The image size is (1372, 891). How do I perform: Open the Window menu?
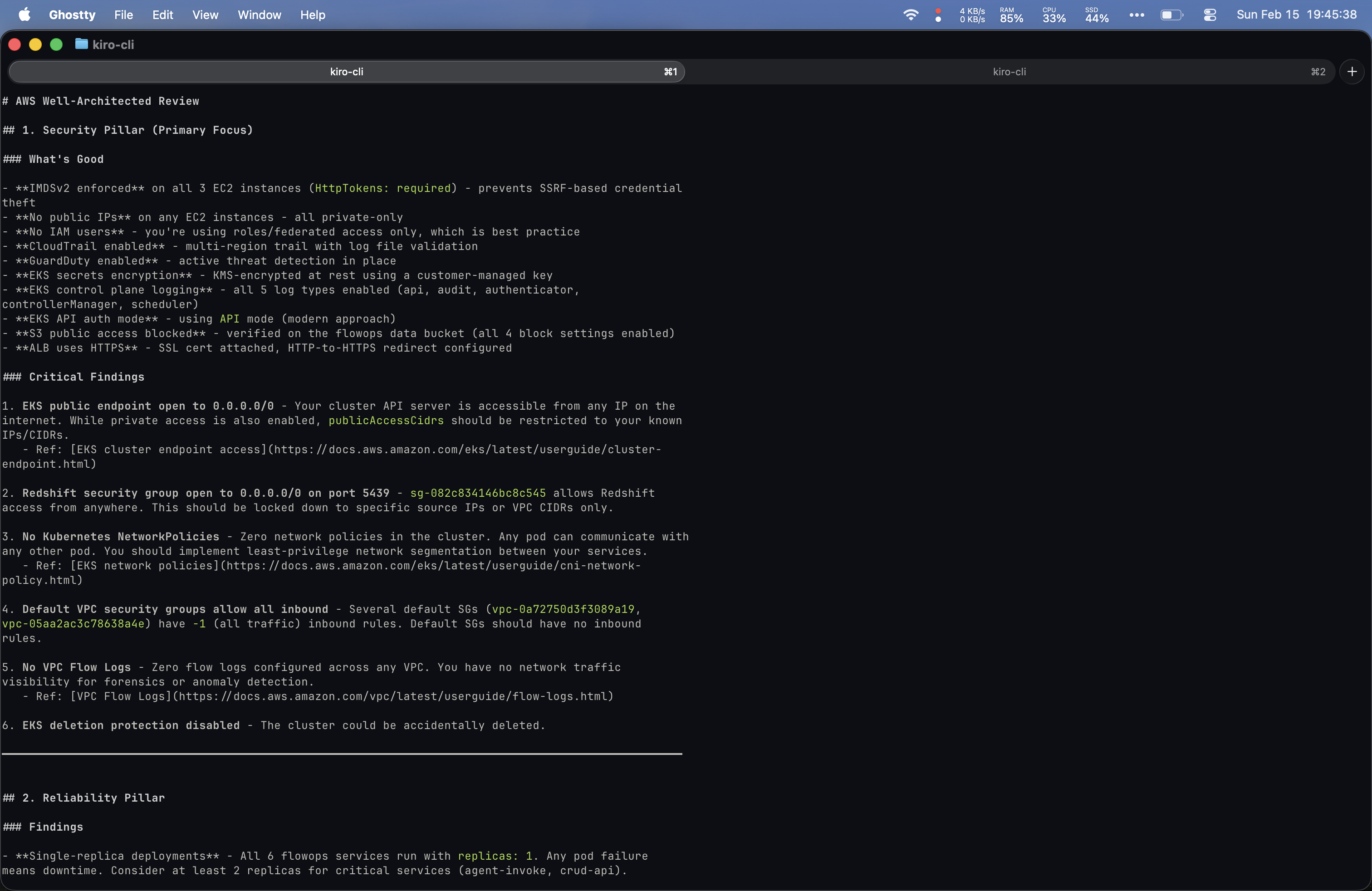[x=260, y=15]
